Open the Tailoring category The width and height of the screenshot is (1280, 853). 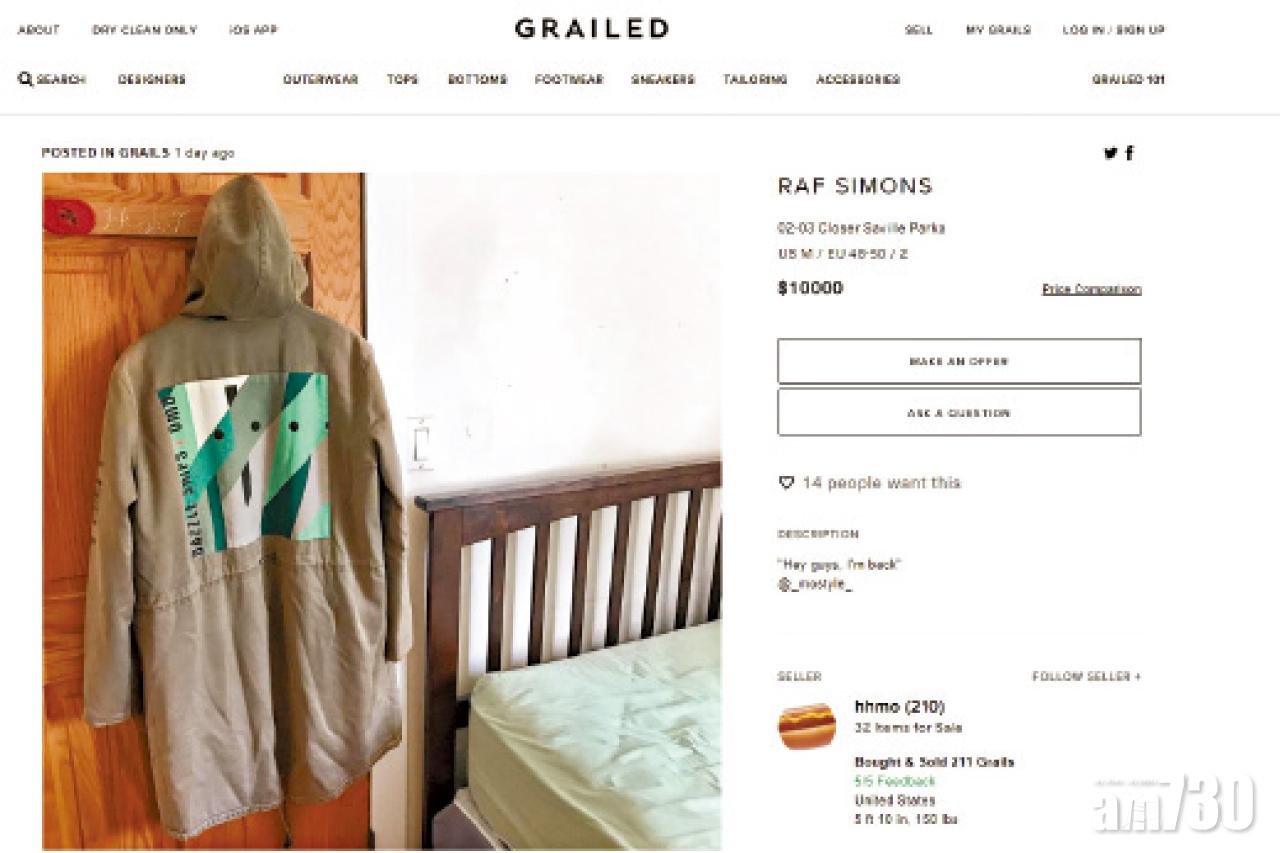pyautogui.click(x=755, y=79)
